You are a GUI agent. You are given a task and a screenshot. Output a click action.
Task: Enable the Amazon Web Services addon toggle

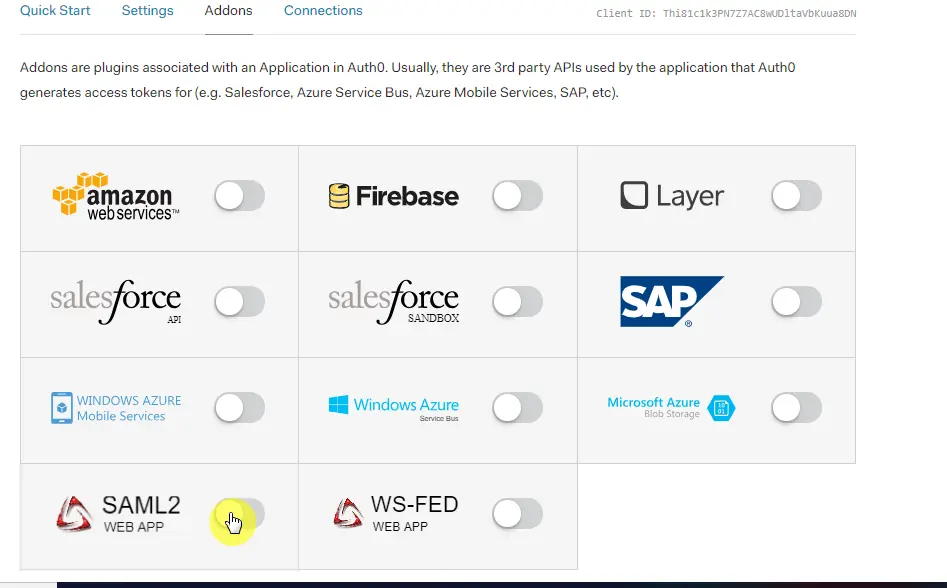pos(240,196)
